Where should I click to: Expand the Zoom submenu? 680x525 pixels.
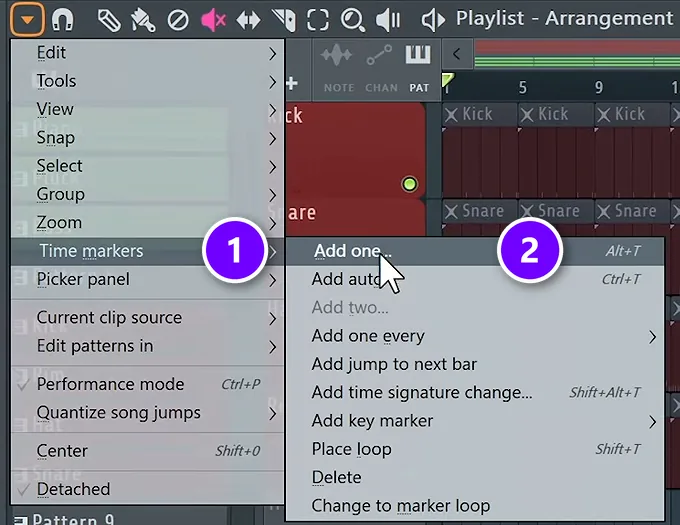(147, 223)
